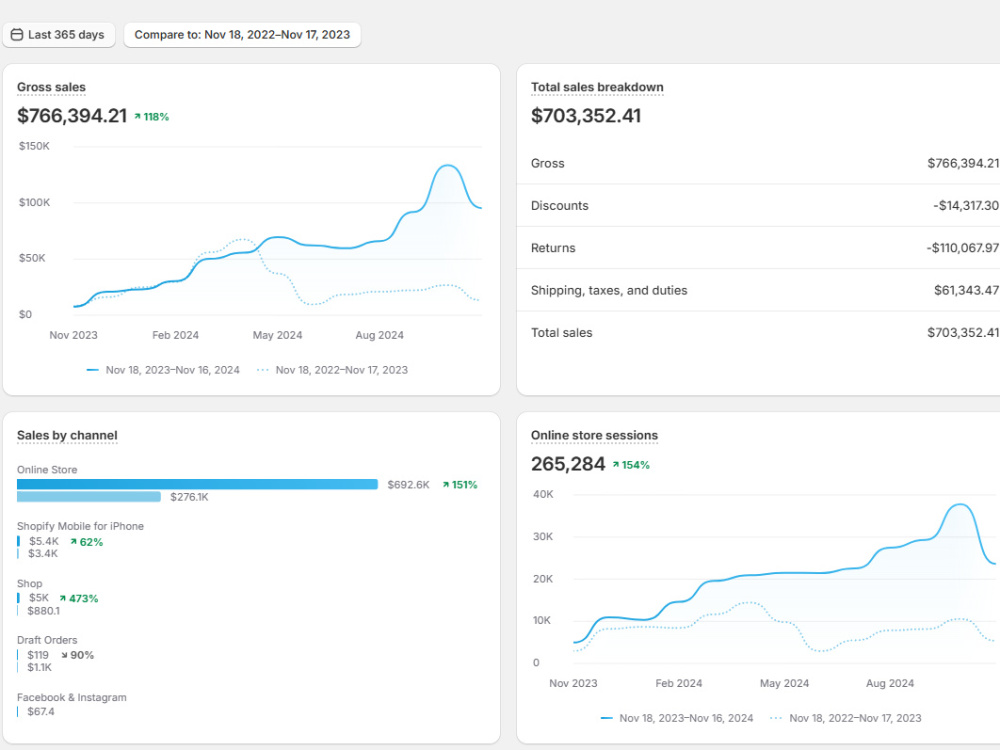Open the Gross sales report title
Viewport: 1000px width, 750px height.
coord(51,87)
